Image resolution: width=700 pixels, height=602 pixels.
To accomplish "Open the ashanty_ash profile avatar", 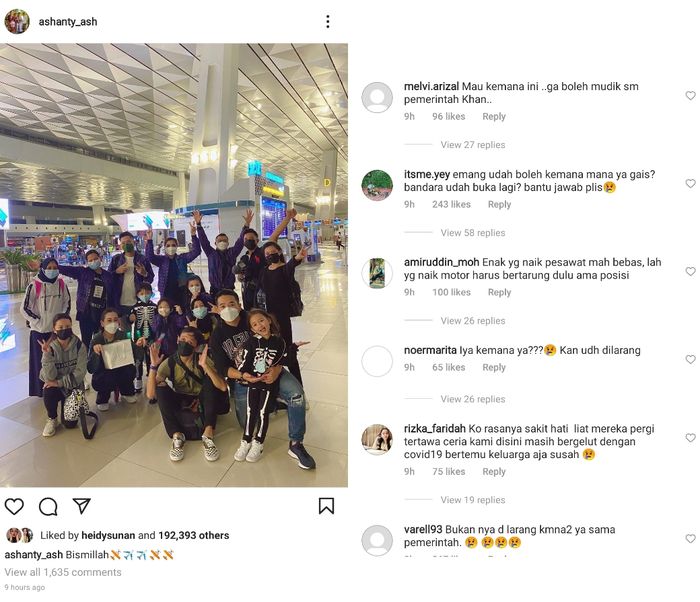I will [17, 21].
